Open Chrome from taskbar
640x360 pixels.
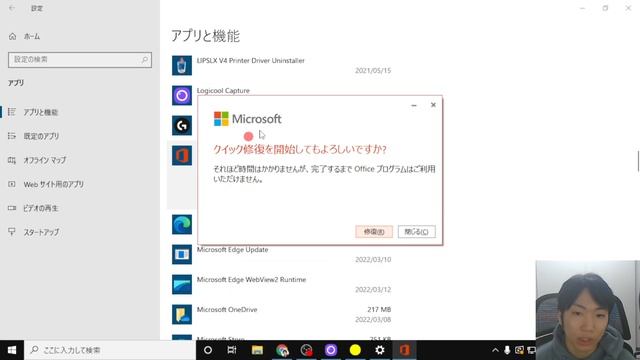coord(282,350)
